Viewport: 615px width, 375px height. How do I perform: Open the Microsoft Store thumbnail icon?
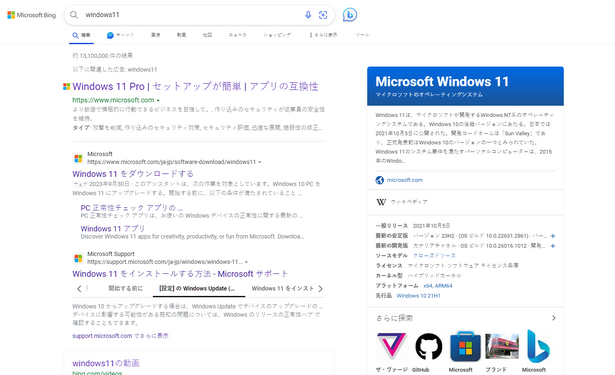click(x=465, y=346)
